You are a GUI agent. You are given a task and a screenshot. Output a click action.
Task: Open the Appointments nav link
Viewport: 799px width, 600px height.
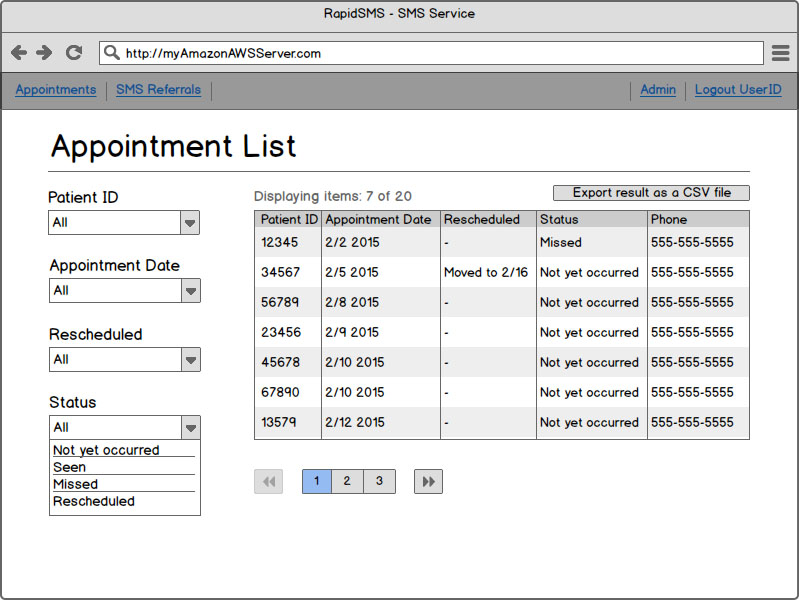pos(56,90)
